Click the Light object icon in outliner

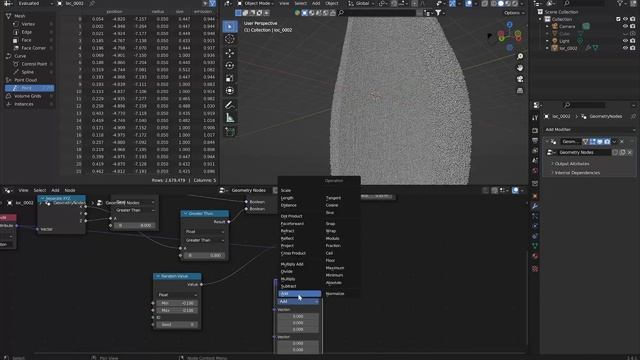(555, 41)
